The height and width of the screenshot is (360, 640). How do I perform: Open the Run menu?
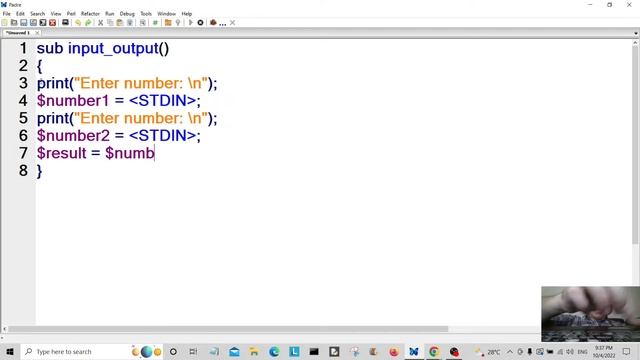coord(110,13)
